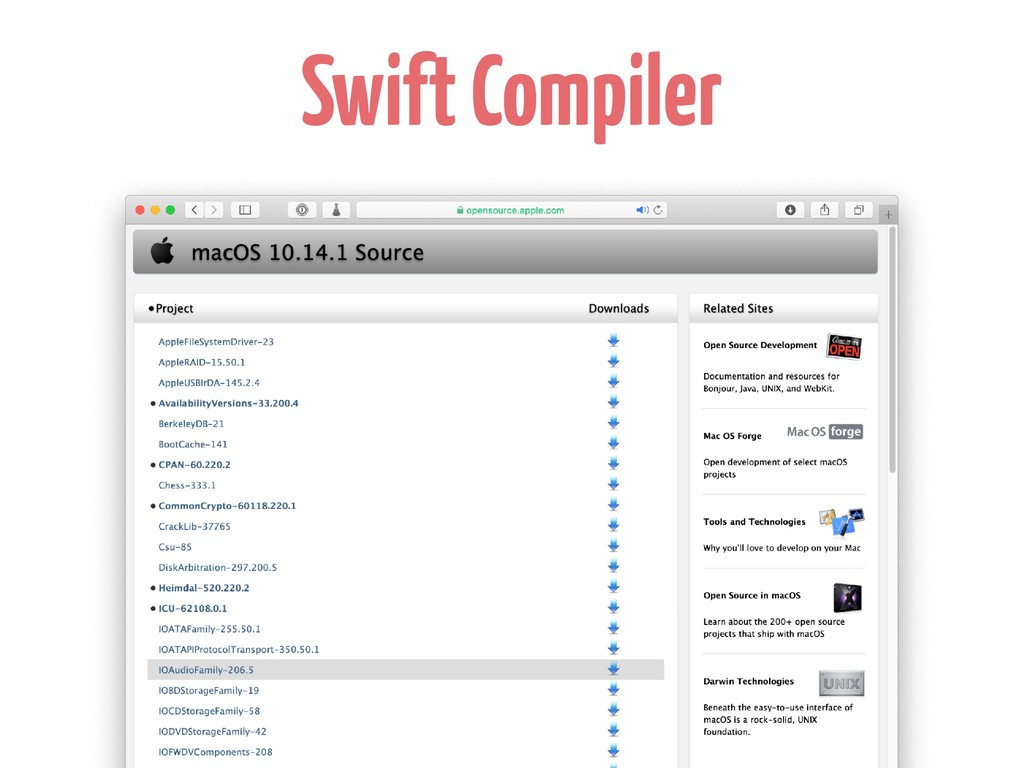Image resolution: width=1024 pixels, height=768 pixels.
Task: Download BootCache-141 via its arrow icon
Action: click(613, 443)
